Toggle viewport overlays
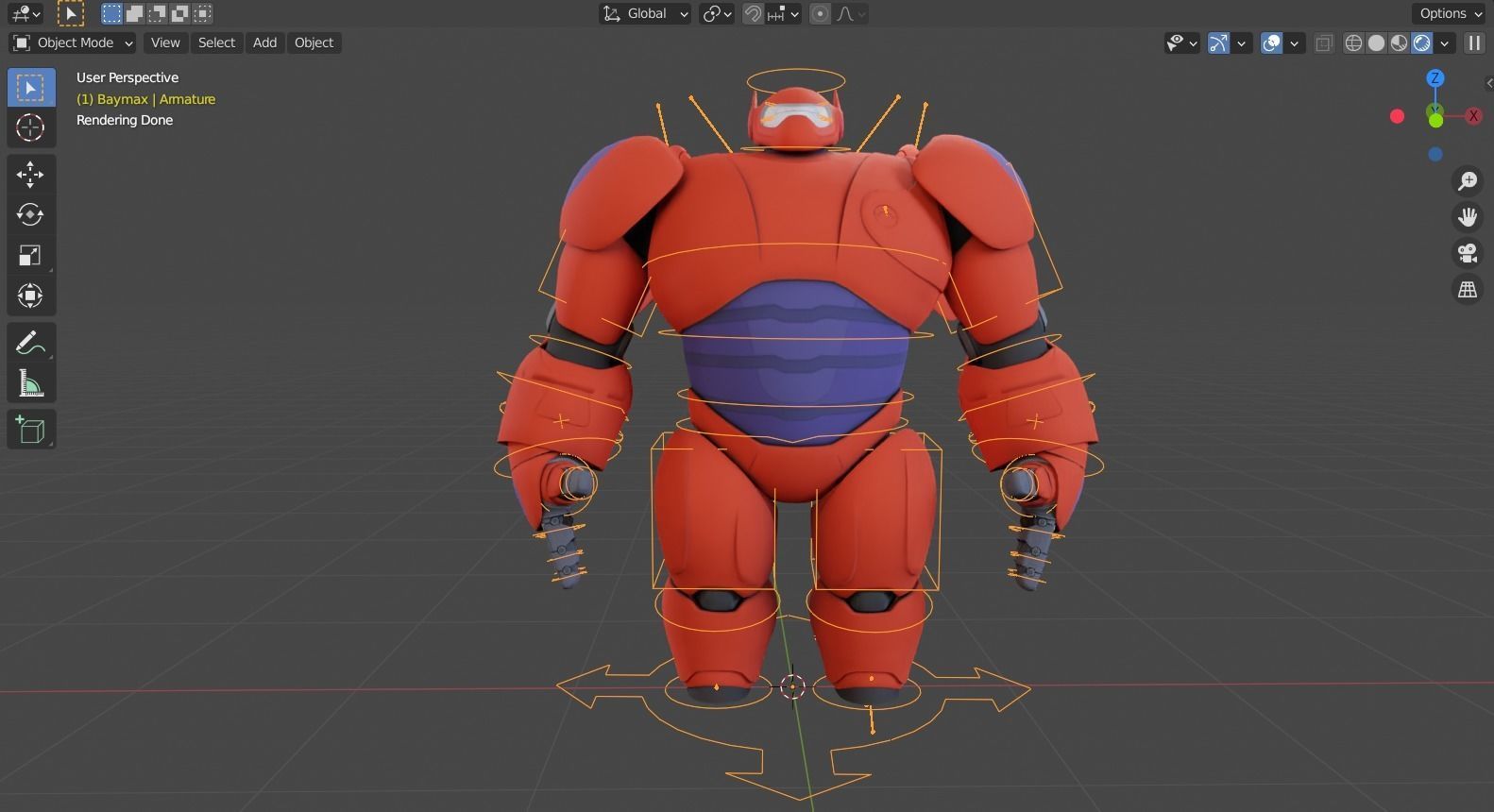 tap(1271, 42)
